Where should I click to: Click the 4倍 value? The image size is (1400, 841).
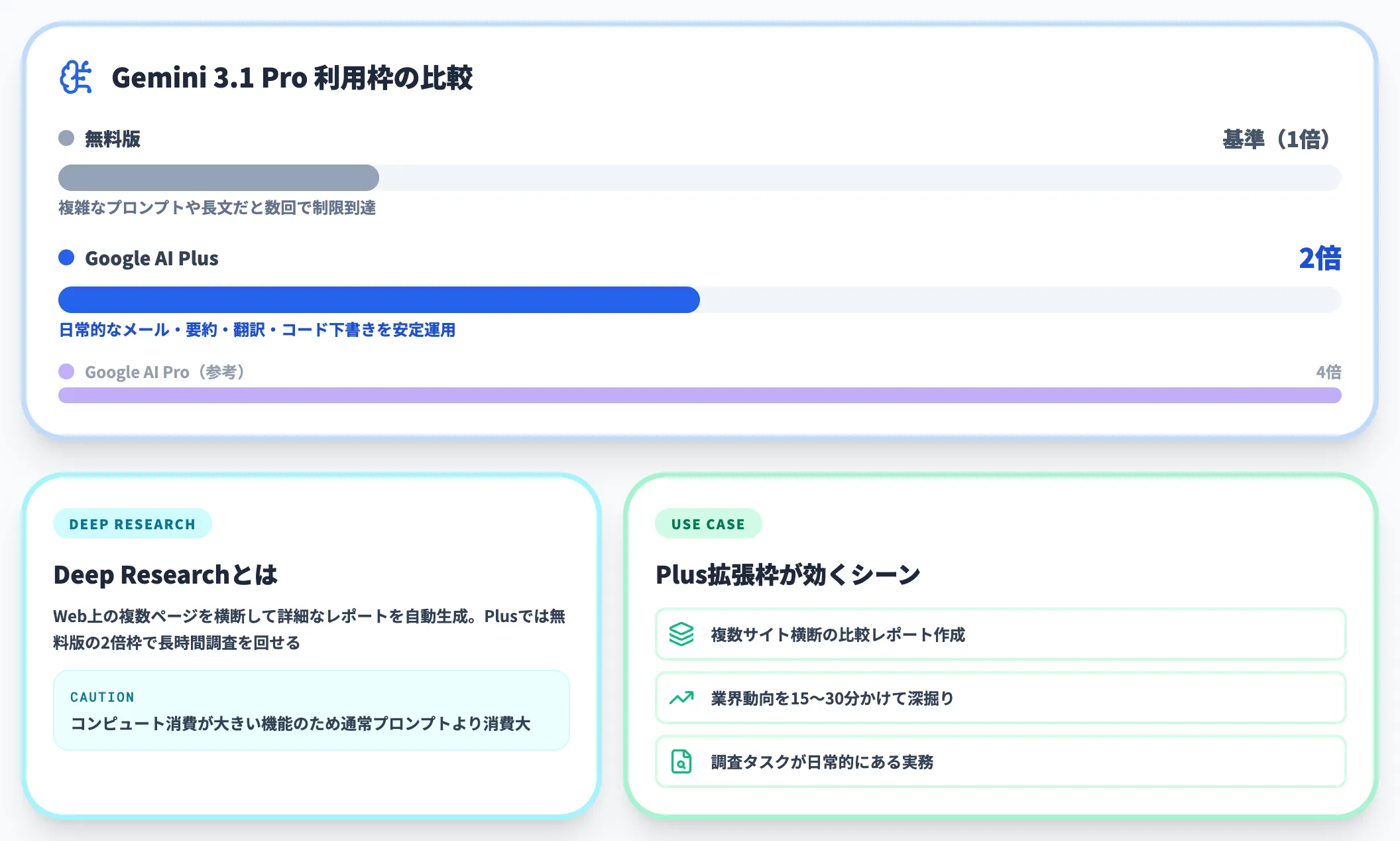point(1328,372)
